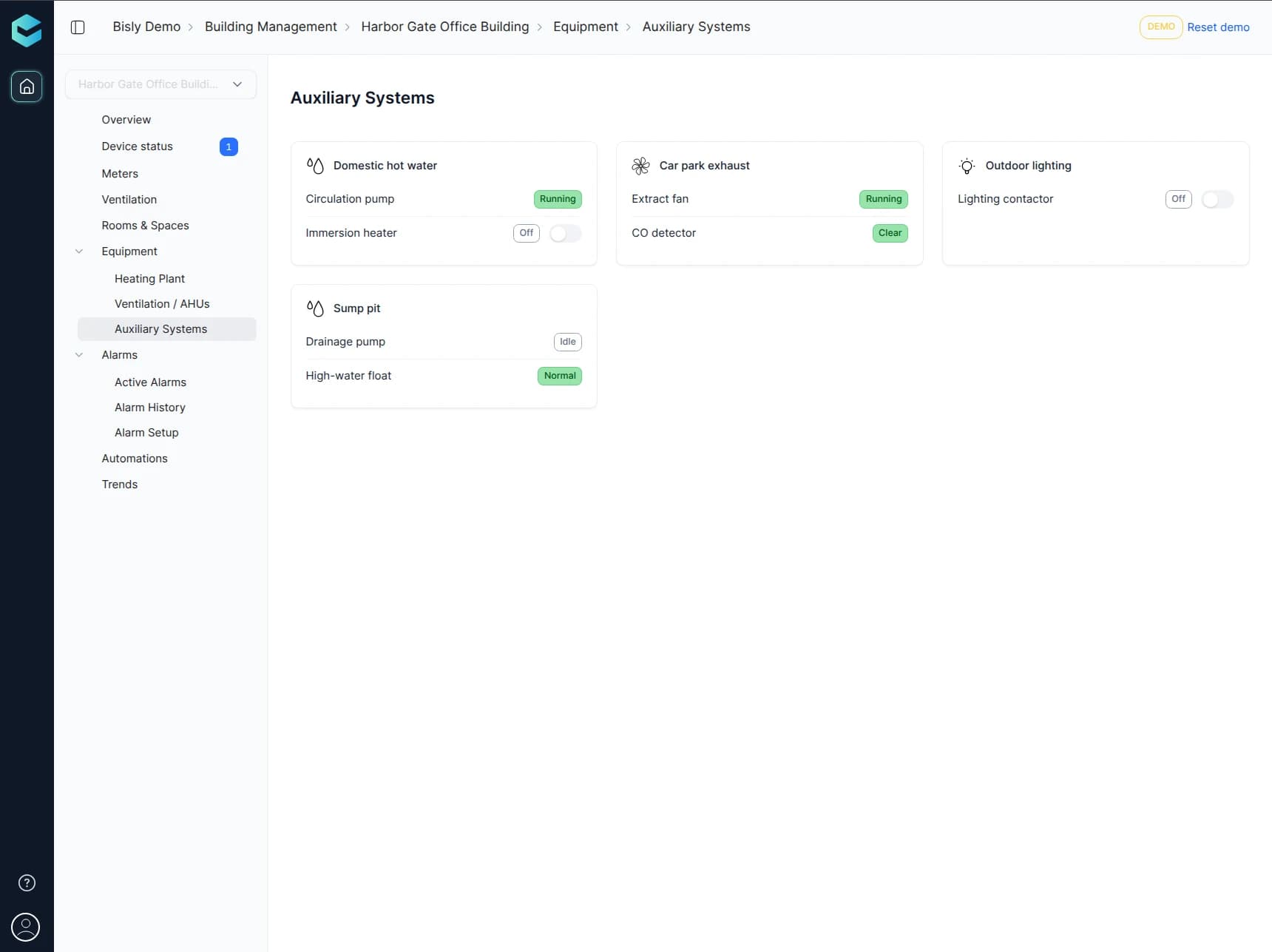
Task: Click the Outdoor lighting bulb icon
Action: click(x=967, y=166)
